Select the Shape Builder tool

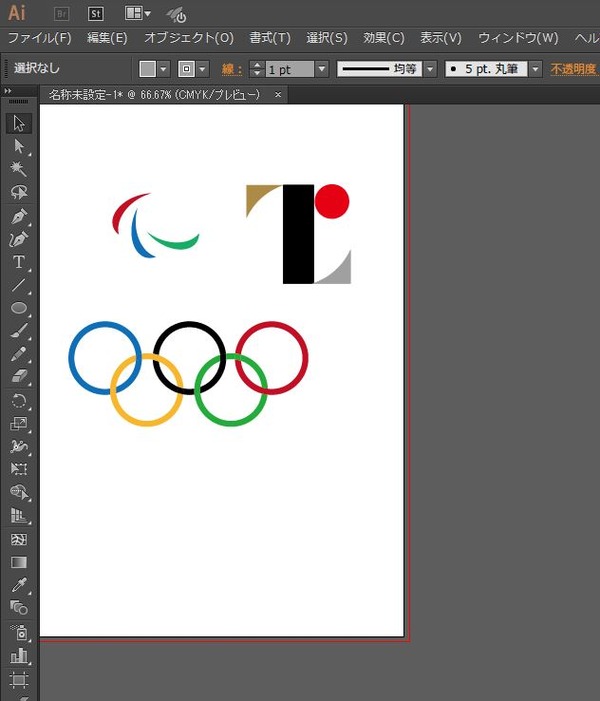(19, 493)
